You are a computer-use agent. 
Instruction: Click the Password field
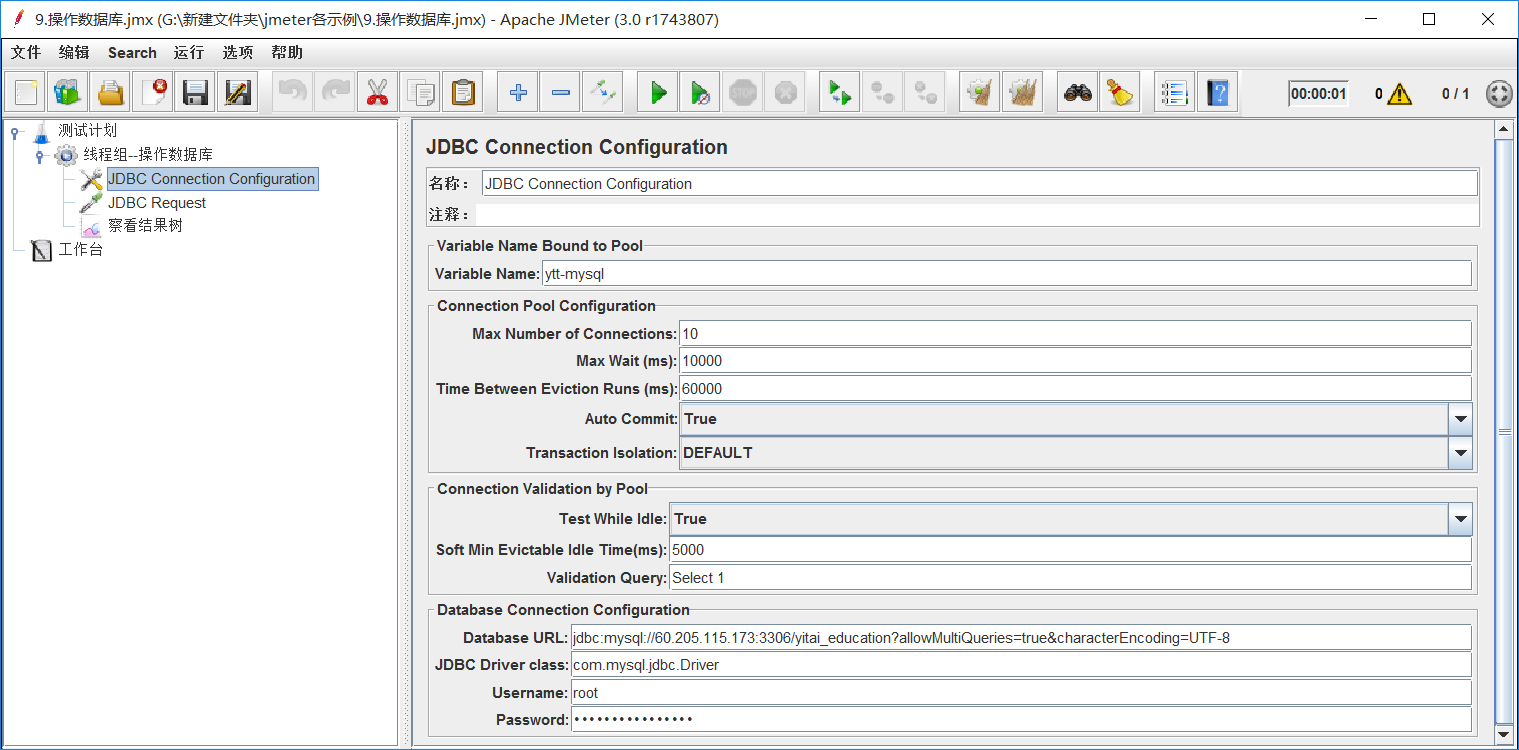point(1021,720)
